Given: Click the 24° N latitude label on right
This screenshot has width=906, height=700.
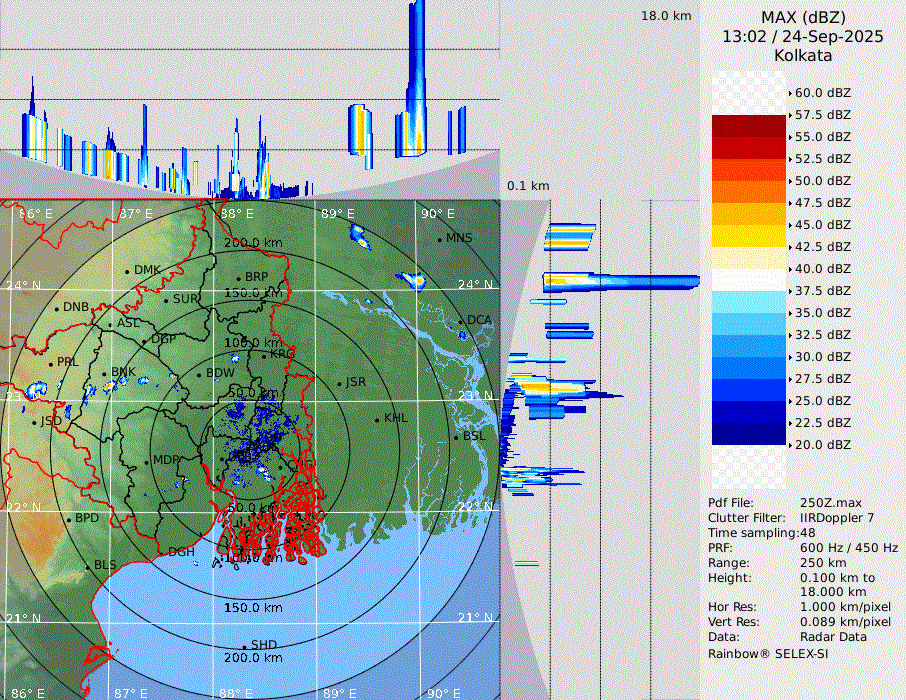Looking at the screenshot, I should tap(474, 285).
